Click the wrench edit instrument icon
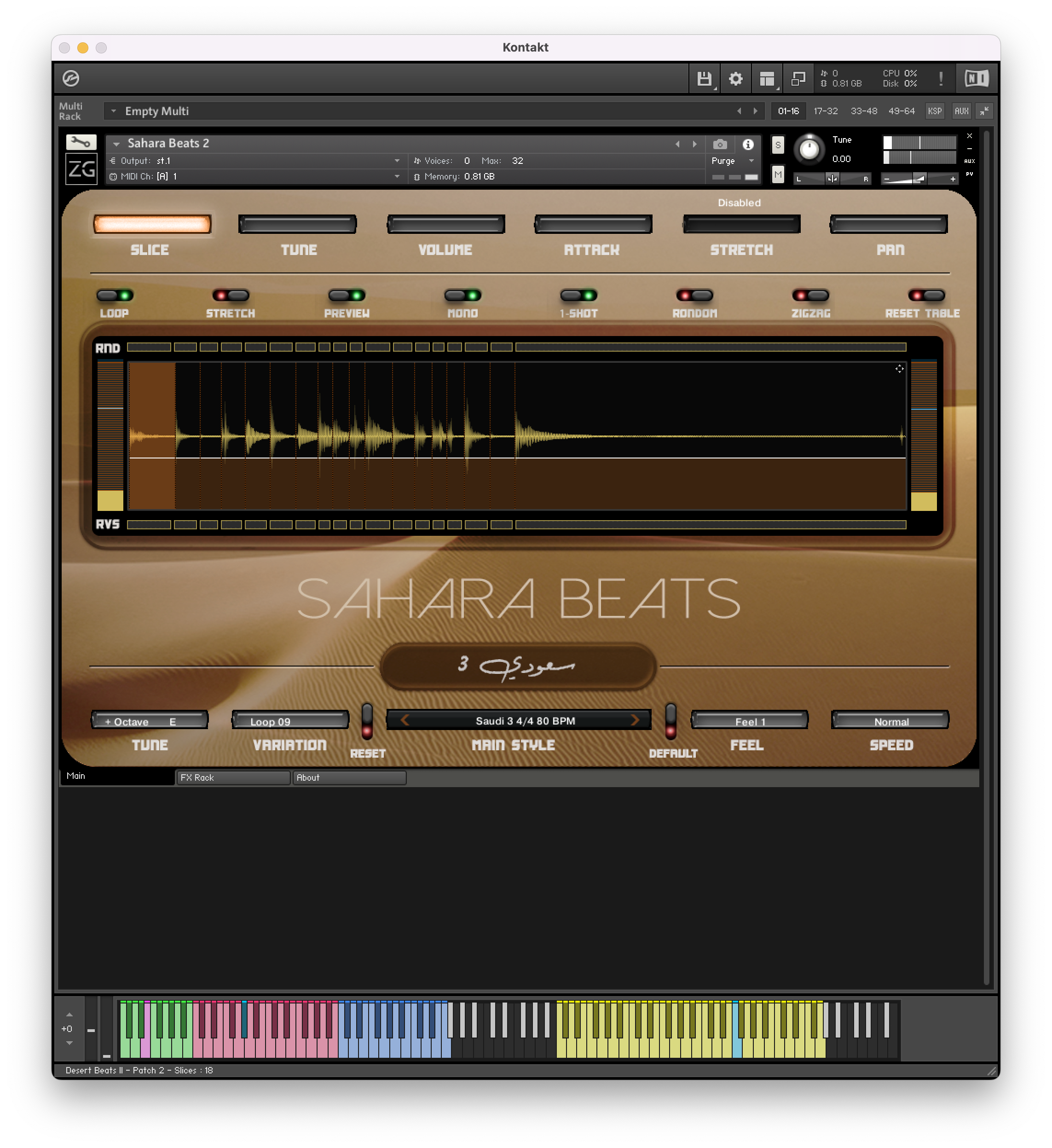The image size is (1052, 1148). point(81,142)
